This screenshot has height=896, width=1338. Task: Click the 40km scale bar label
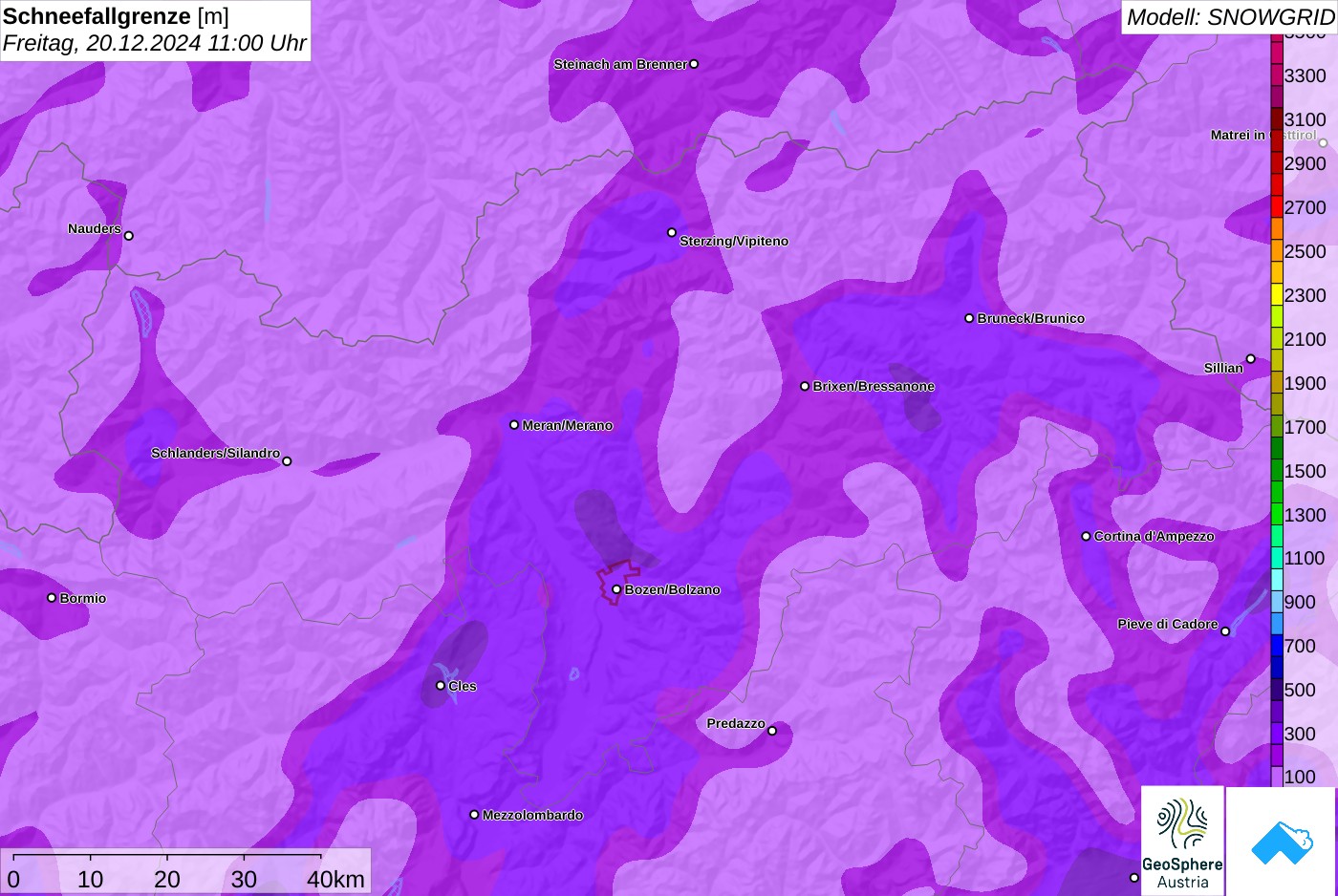click(335, 879)
